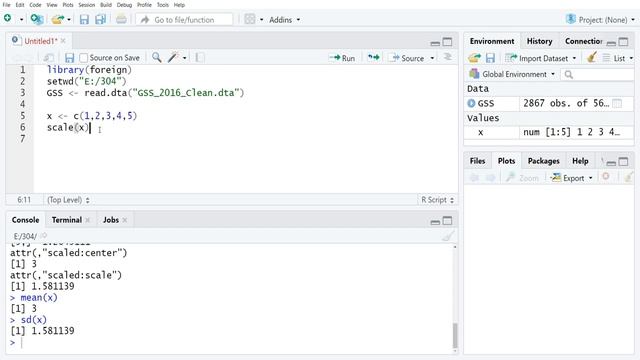Open the Code tools wand dropdown arrow
The width and height of the screenshot is (640, 360).
pyautogui.click(x=184, y=58)
